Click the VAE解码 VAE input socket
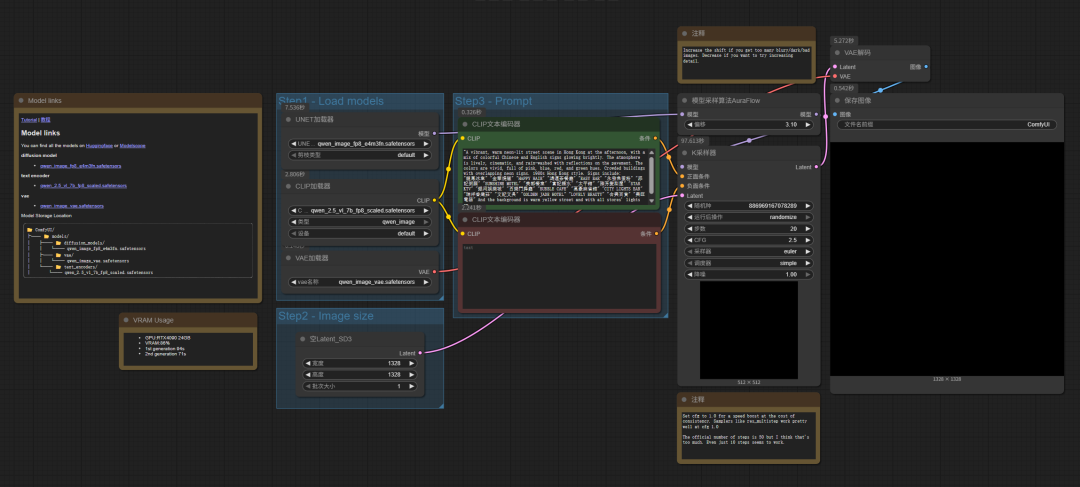Image resolution: width=1080 pixels, height=487 pixels. [x=835, y=76]
